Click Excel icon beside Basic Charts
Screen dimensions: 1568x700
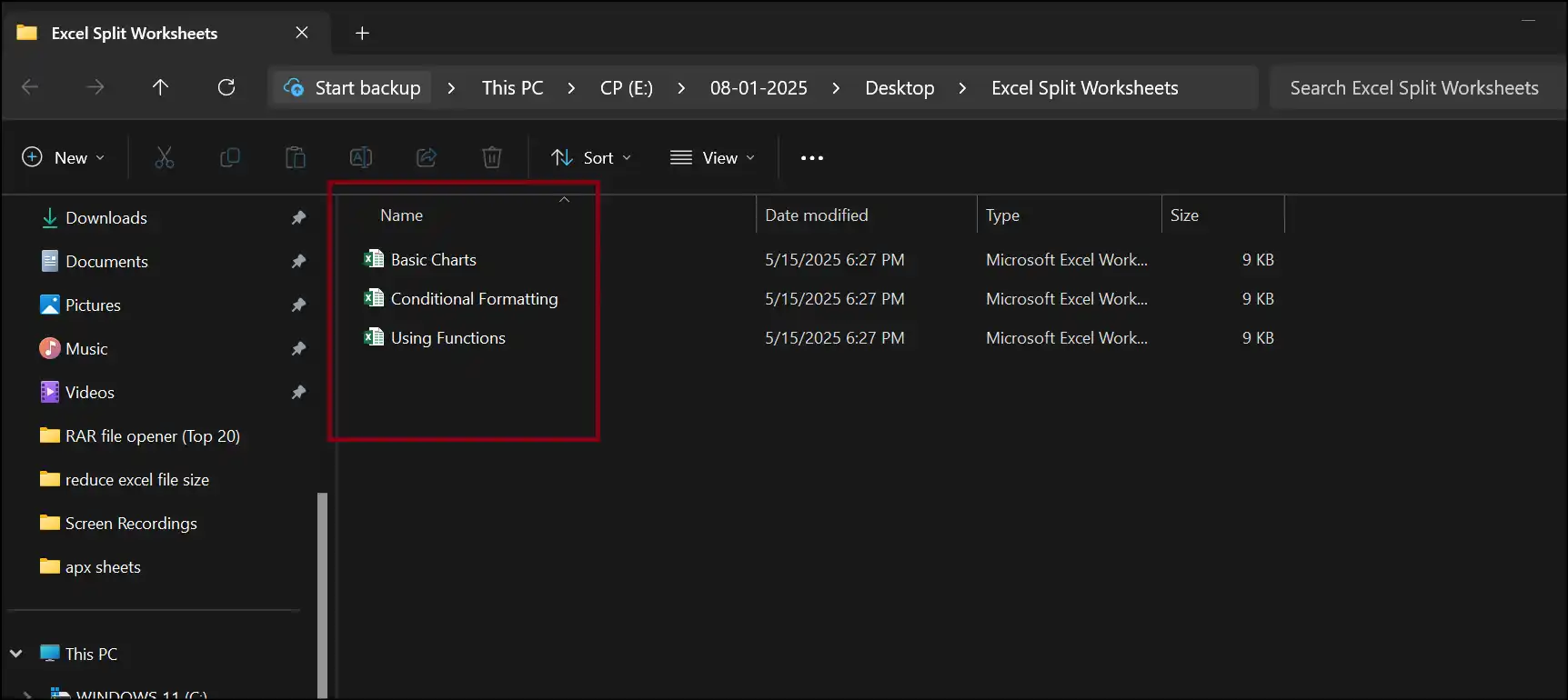[374, 259]
